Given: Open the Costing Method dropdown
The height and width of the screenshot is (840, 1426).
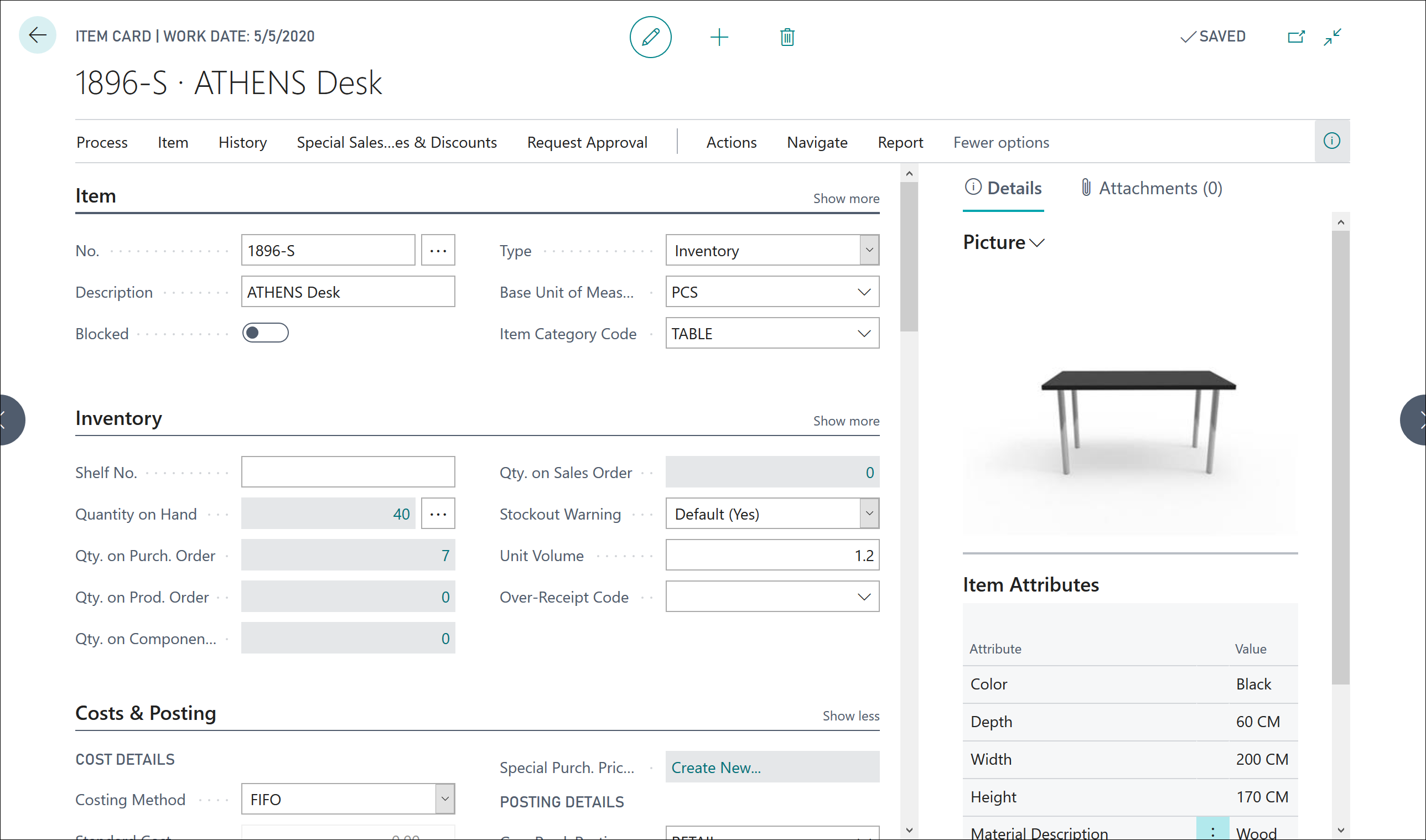Looking at the screenshot, I should (x=444, y=798).
